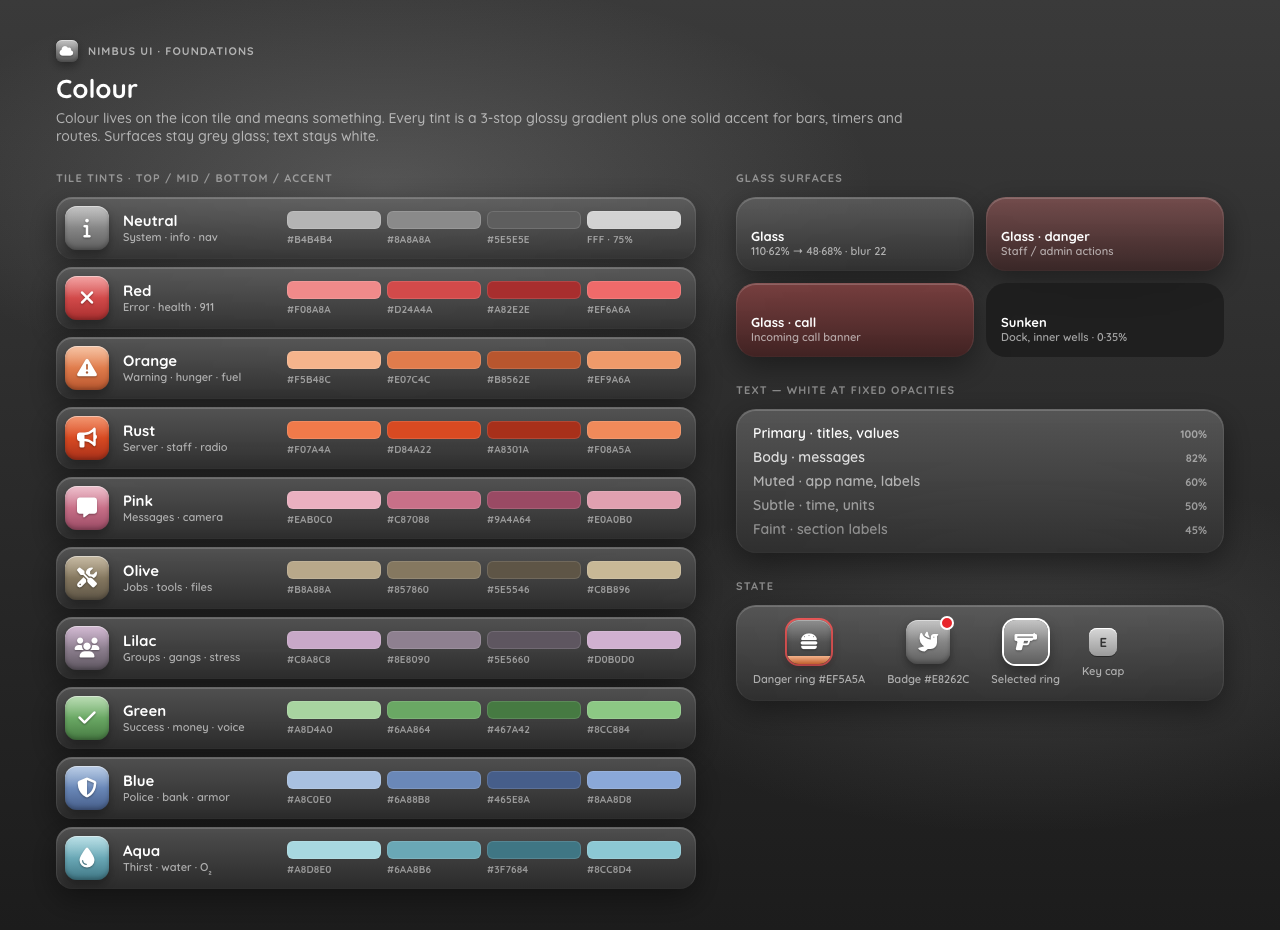This screenshot has width=1280, height=930.
Task: Click the 'Thirst · water · O₂' subtitle
Action: click(167, 868)
